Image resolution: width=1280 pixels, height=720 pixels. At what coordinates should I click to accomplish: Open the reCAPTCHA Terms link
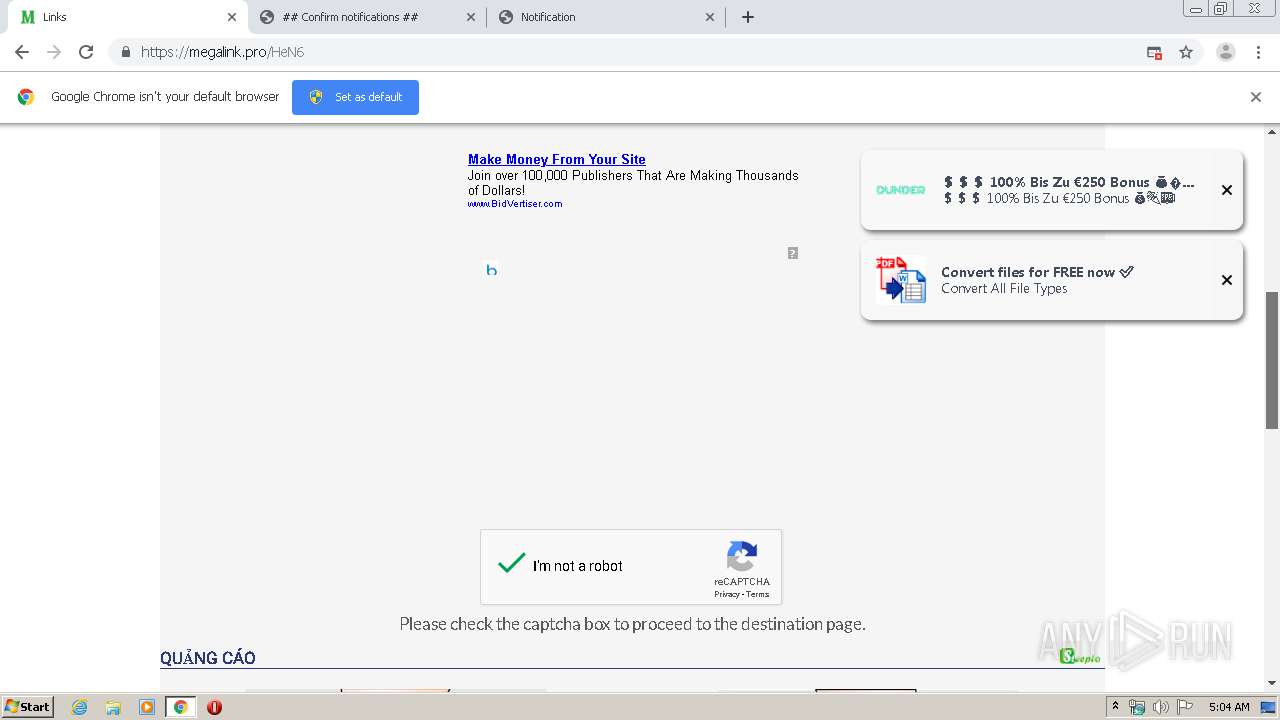758,594
